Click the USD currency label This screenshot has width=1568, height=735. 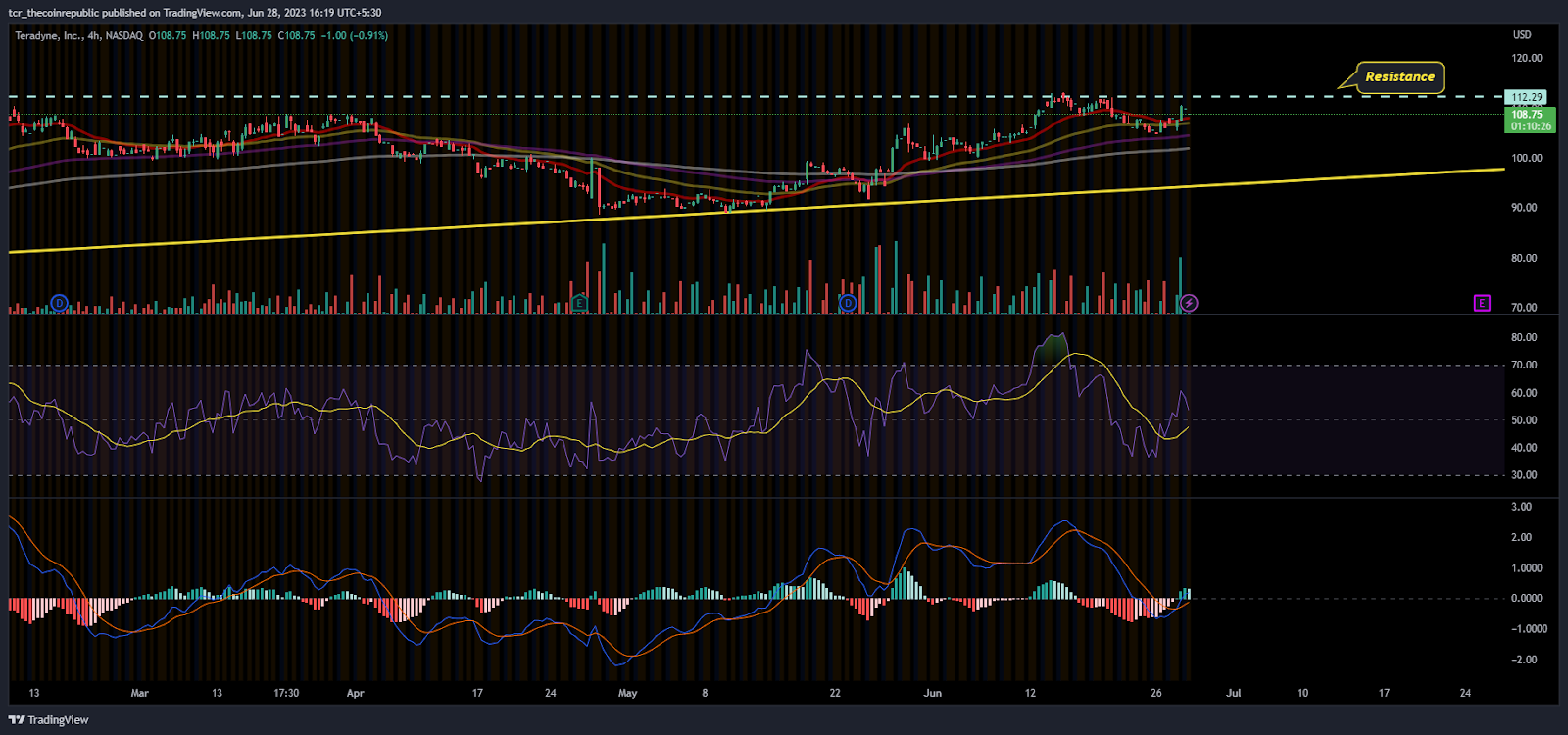click(1522, 35)
